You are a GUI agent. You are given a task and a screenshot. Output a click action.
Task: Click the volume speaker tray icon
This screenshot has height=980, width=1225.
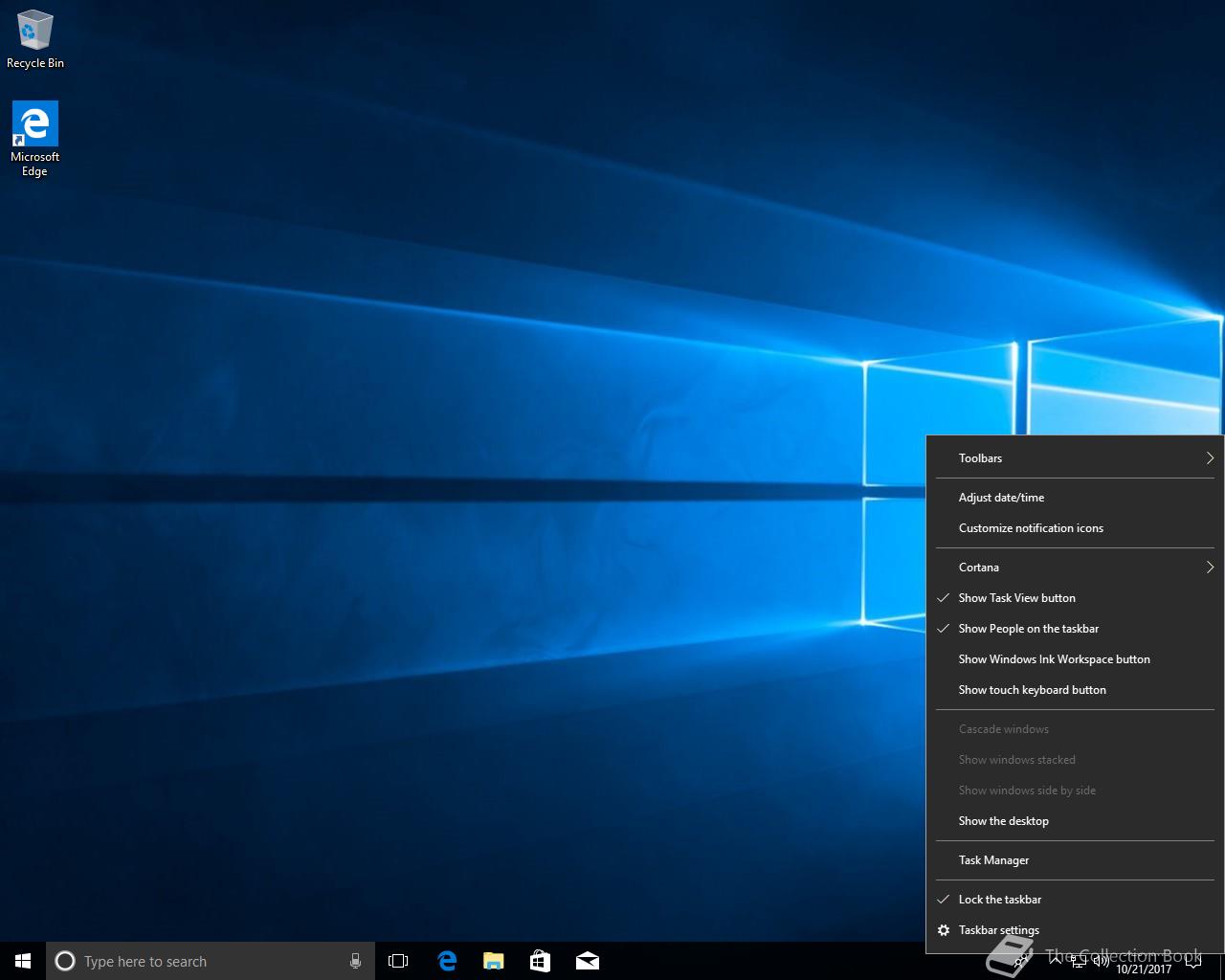pos(1102,961)
